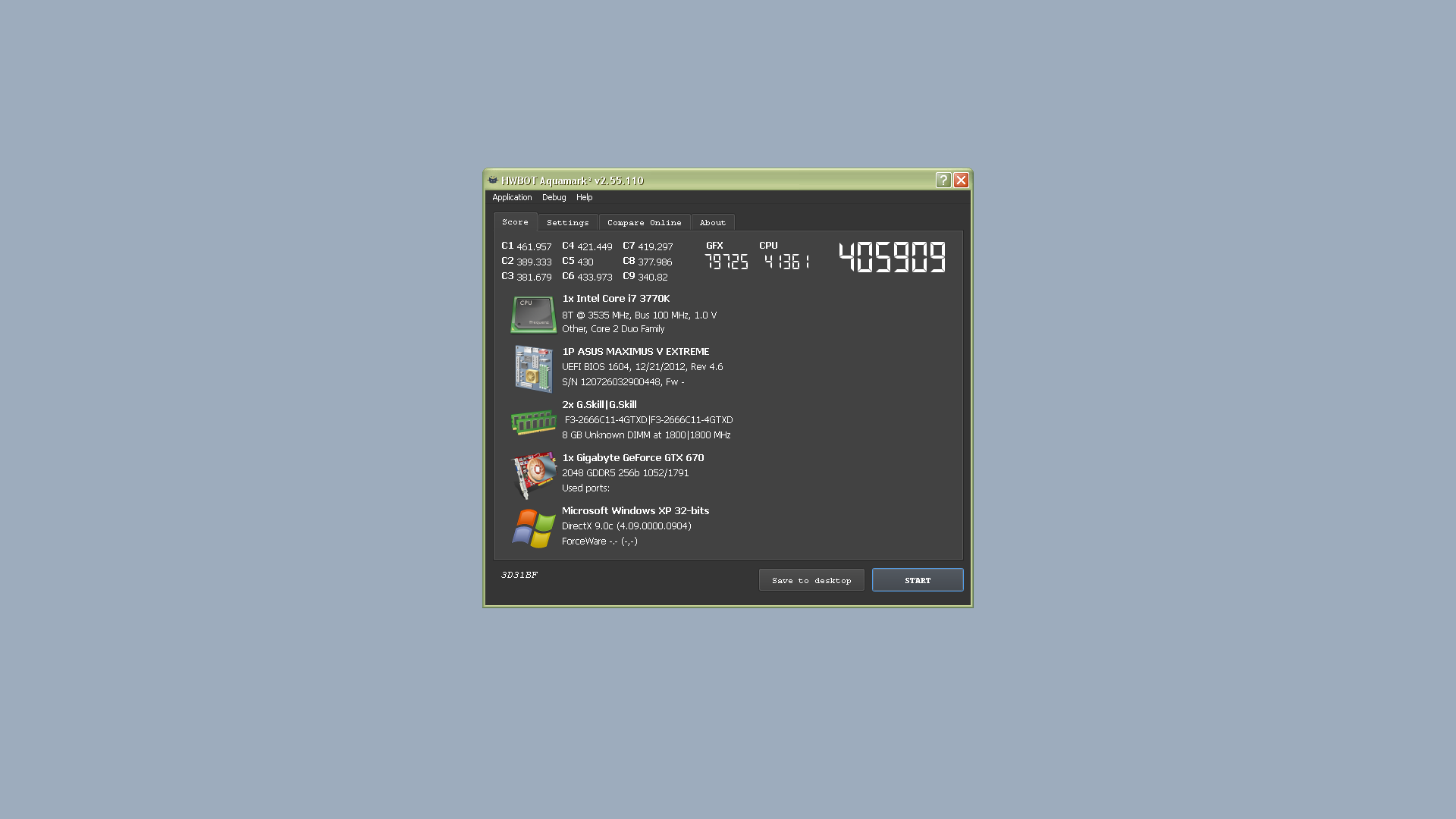Screen dimensions: 1456x819
Task: Click the 3D31BF code at the bottom
Action: [x=519, y=575]
